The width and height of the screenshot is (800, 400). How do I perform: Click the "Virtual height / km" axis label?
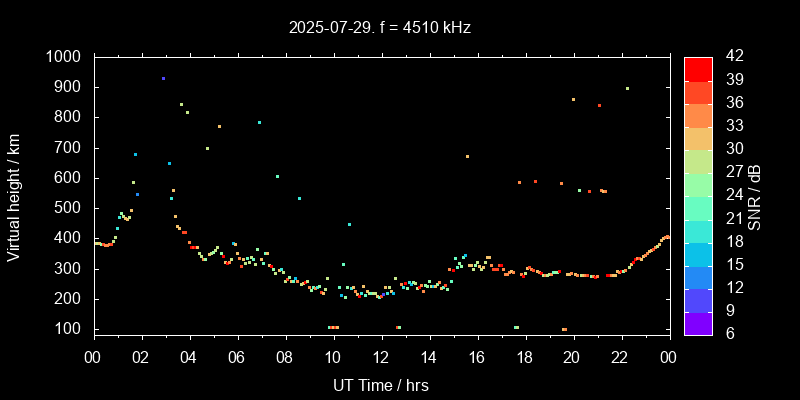pos(14,196)
